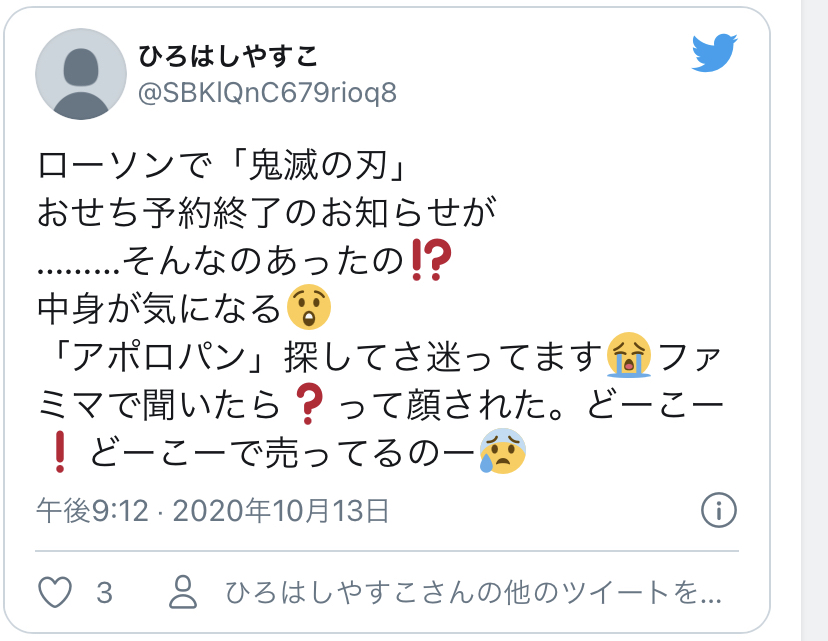Like the tweet with the heart icon
828x641 pixels.
coord(55,592)
